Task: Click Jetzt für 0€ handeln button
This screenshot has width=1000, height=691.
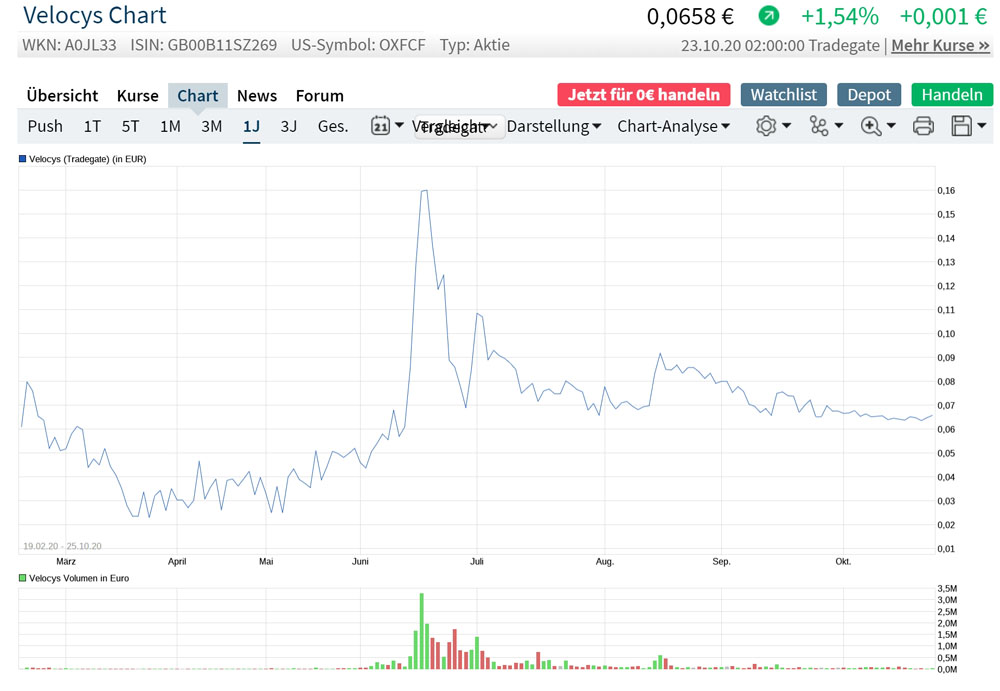Action: 644,94
